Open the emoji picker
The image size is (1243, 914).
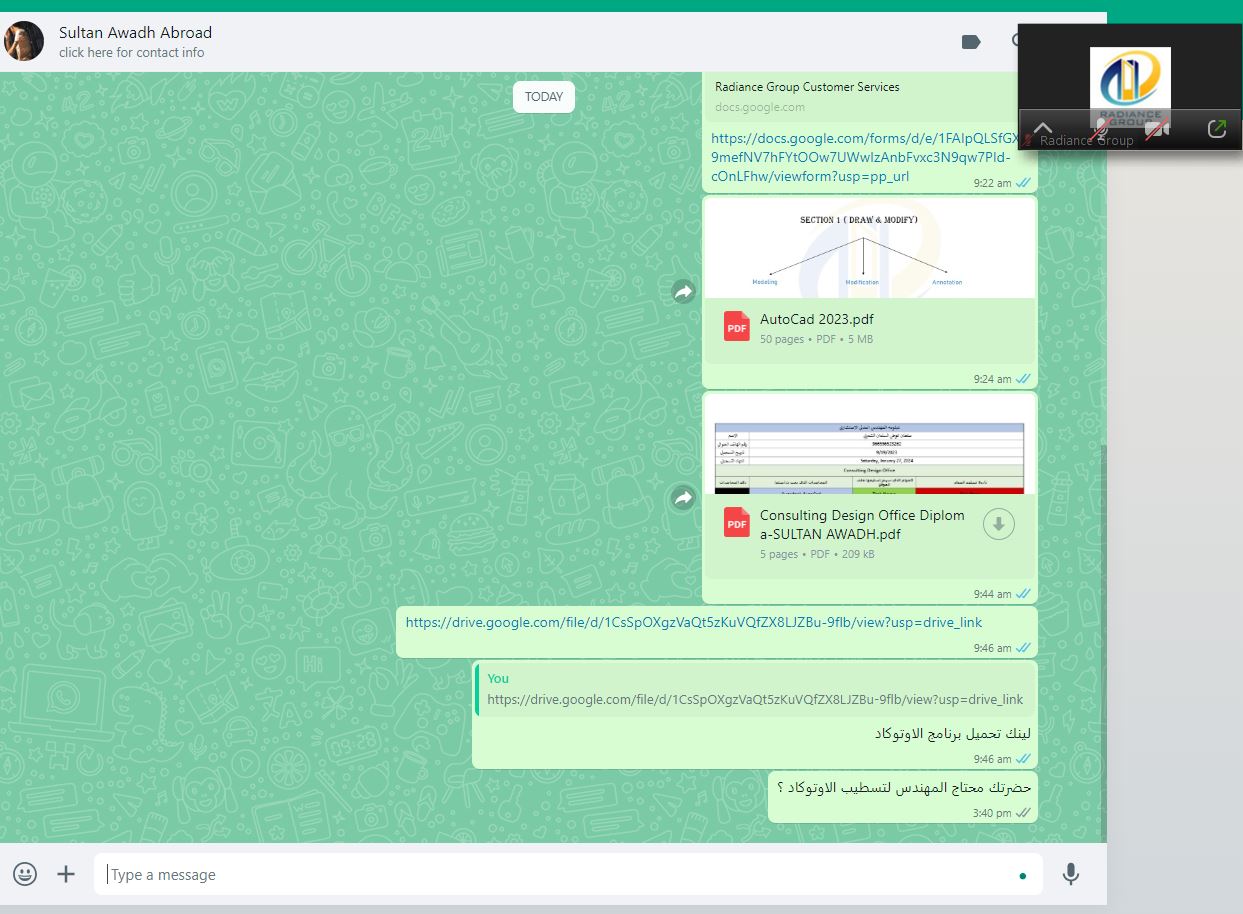[x=25, y=874]
